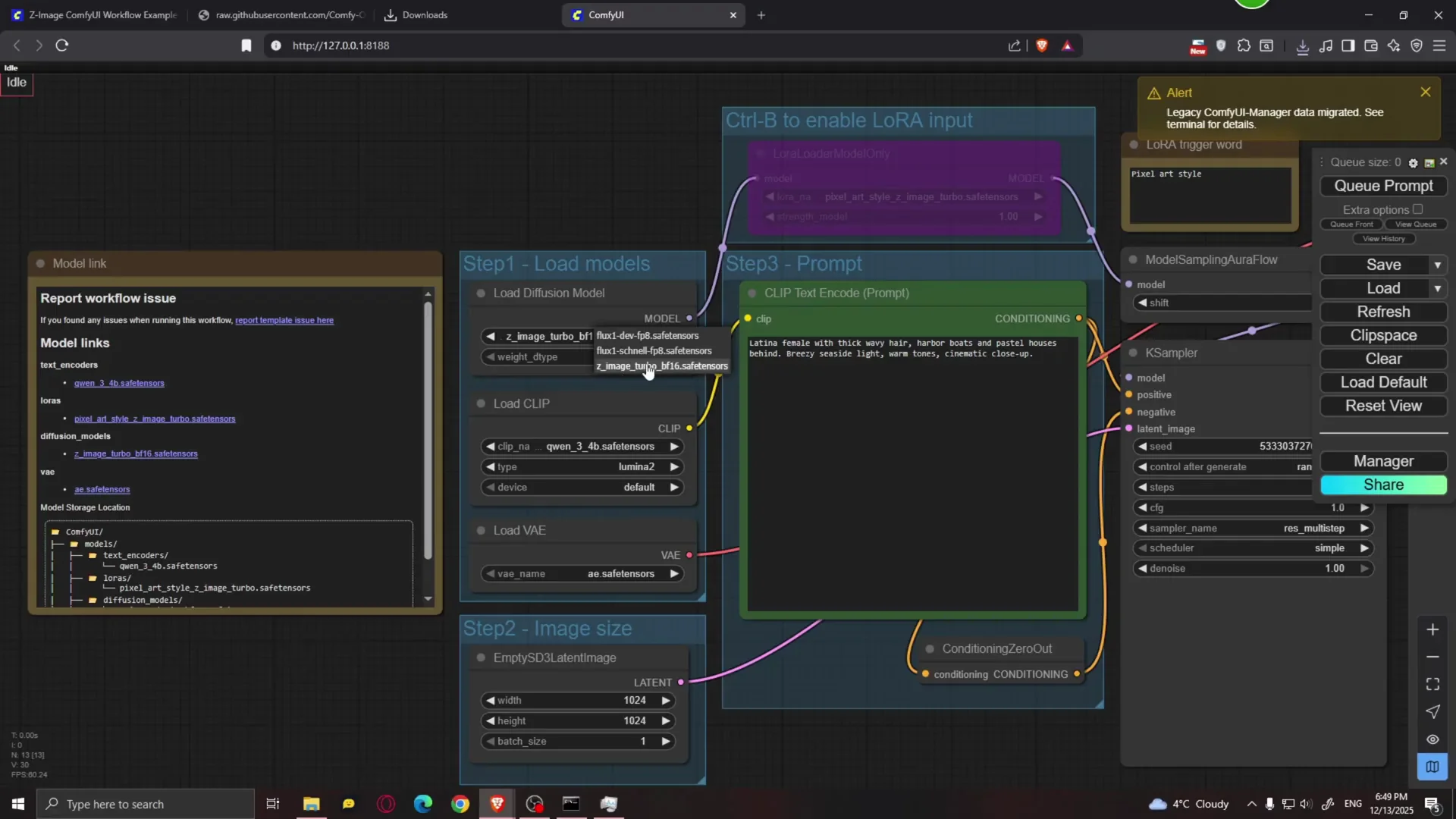Image resolution: width=1456 pixels, height=819 pixels.
Task: Open the qwen_3_4b.safetensors model link
Action: pos(119,383)
